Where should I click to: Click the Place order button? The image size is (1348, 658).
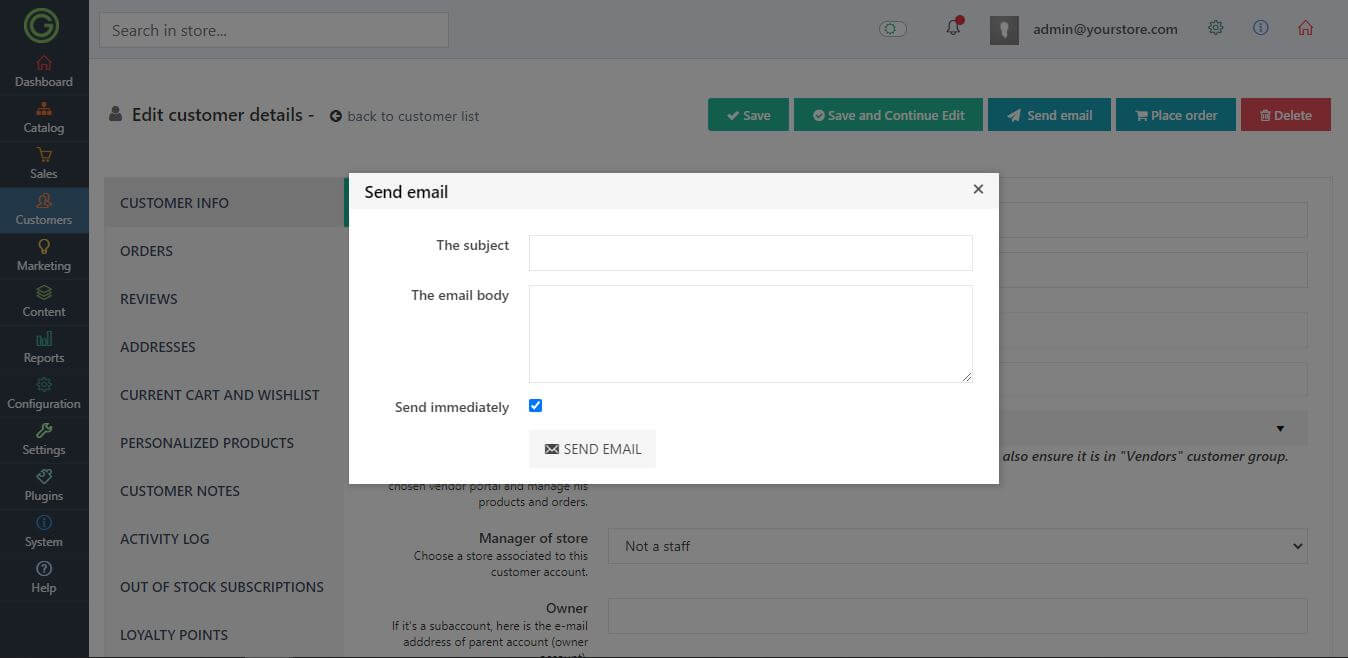[1176, 115]
